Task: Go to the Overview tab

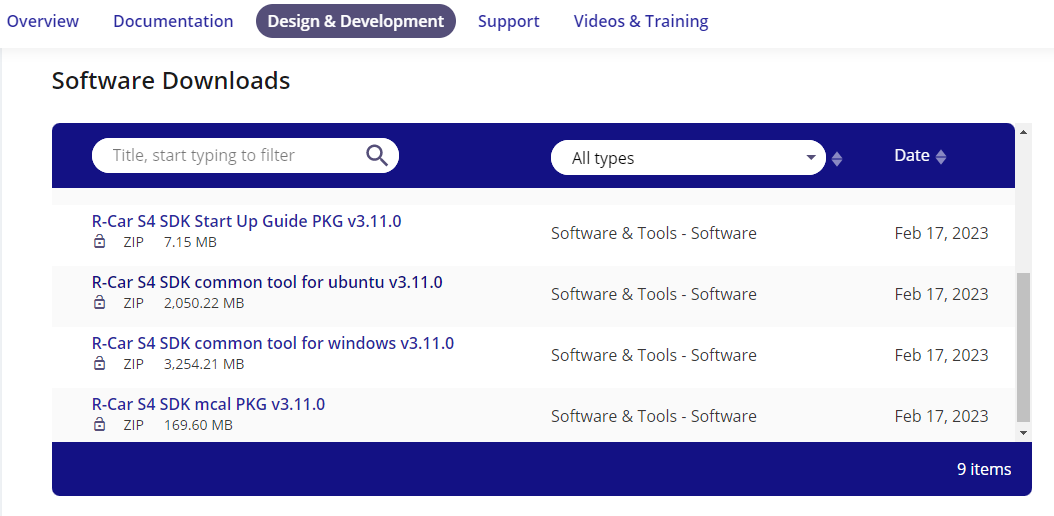Action: (42, 21)
